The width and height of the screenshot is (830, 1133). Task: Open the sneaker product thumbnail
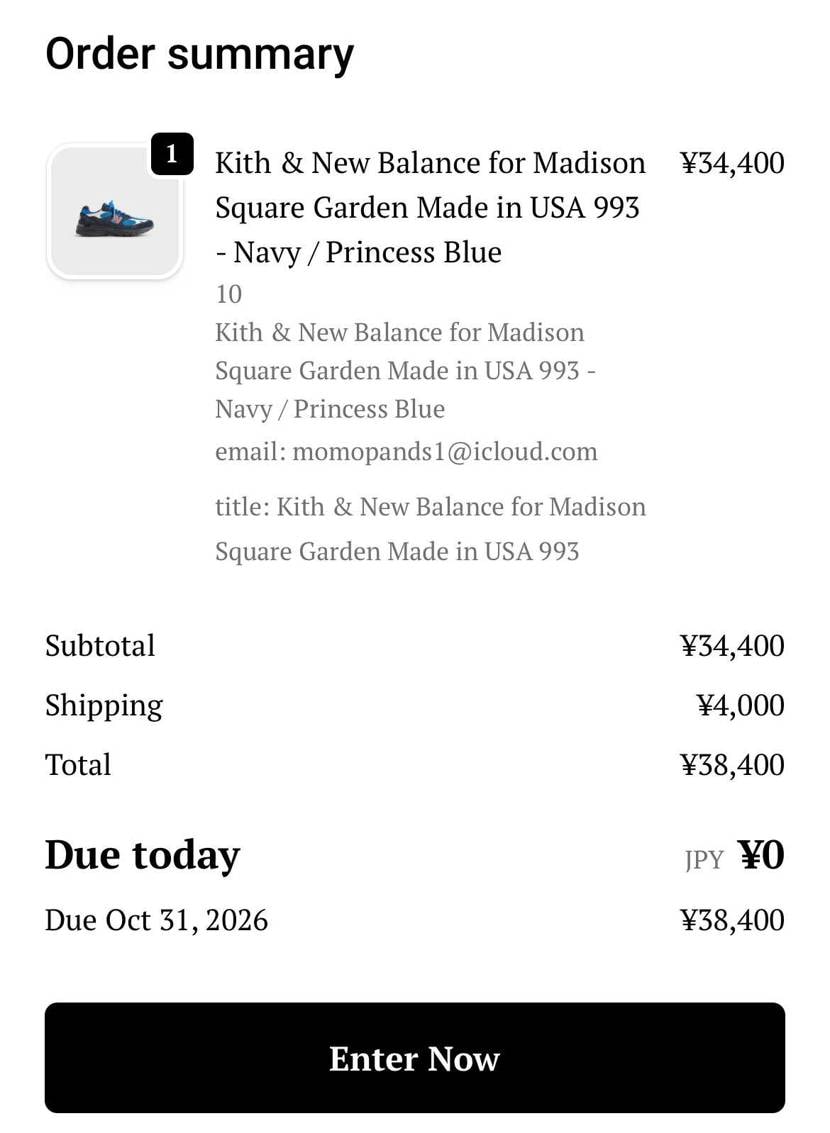pyautogui.click(x=115, y=212)
